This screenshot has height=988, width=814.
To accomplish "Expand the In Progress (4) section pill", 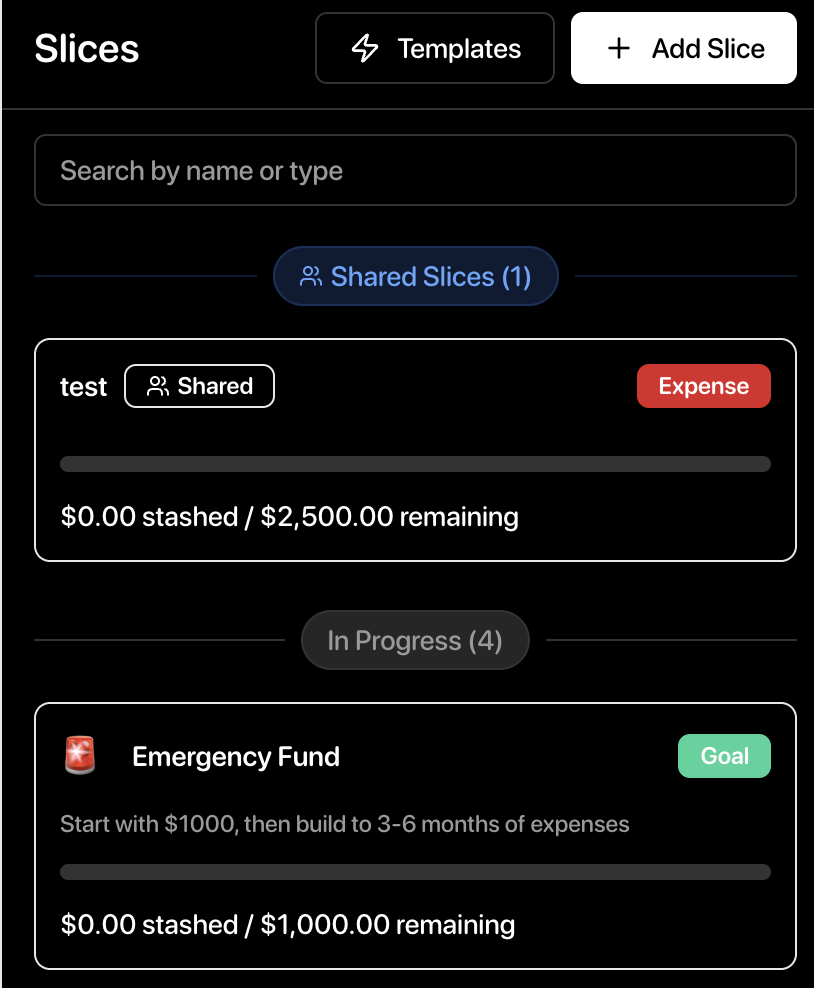I will pos(415,640).
